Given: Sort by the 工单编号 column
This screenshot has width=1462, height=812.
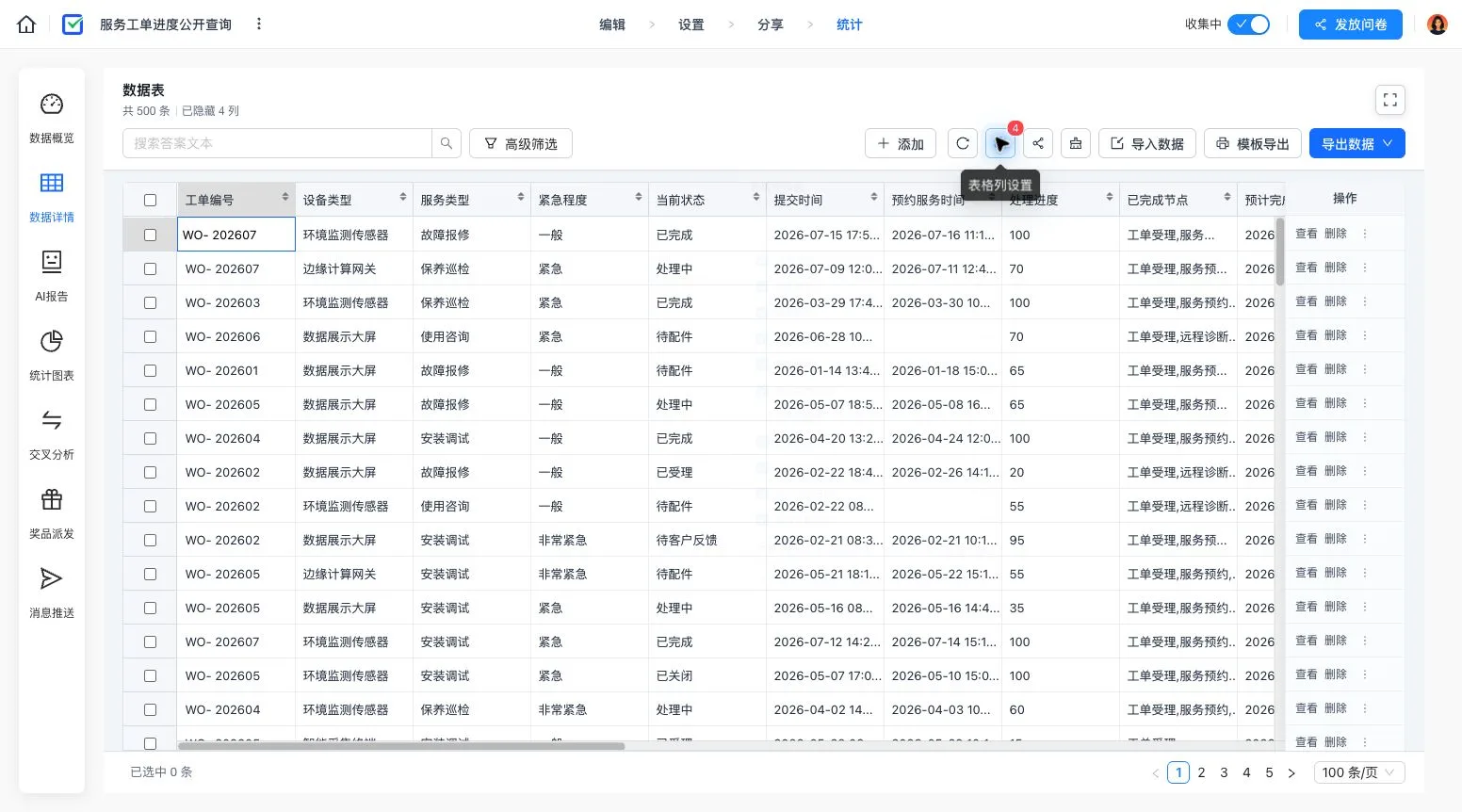Looking at the screenshot, I should (285, 197).
